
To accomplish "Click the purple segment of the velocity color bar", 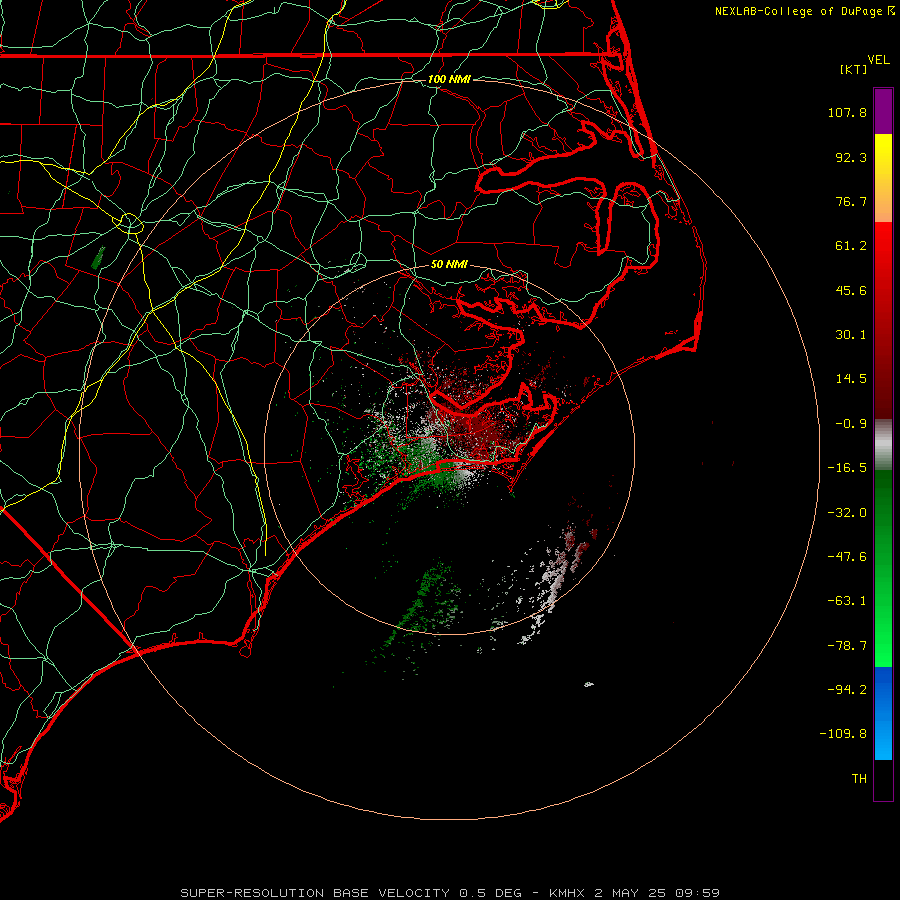I will click(883, 111).
